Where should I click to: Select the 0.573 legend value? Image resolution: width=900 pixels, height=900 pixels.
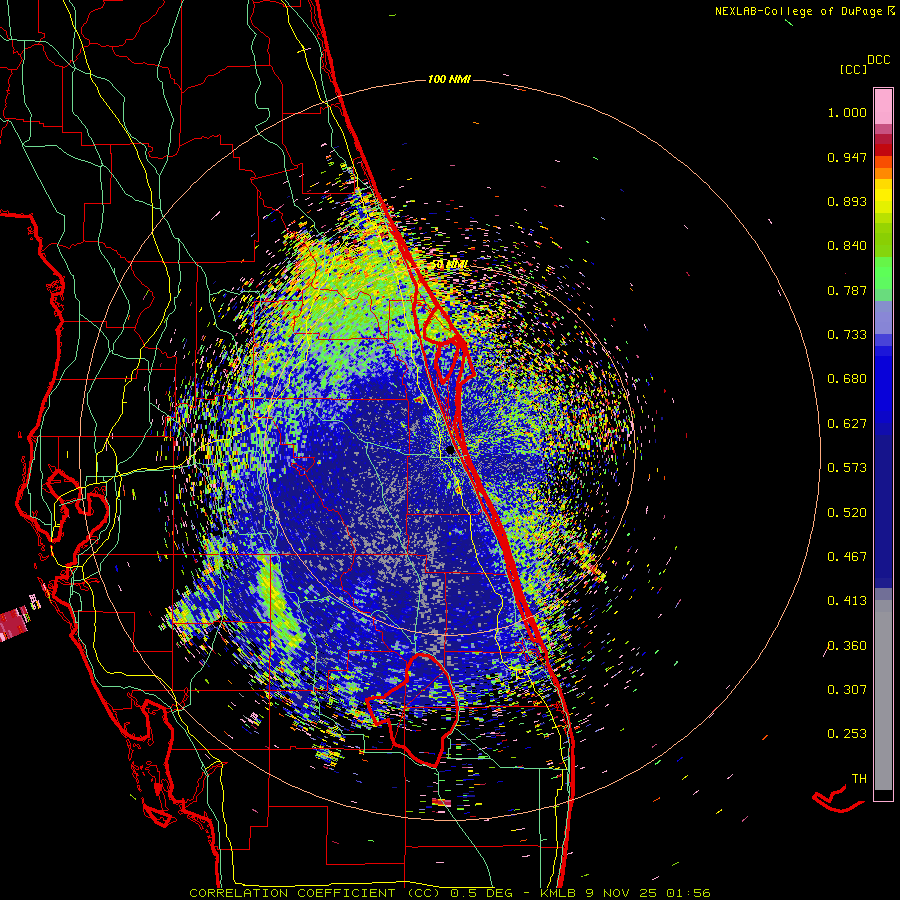click(847, 468)
